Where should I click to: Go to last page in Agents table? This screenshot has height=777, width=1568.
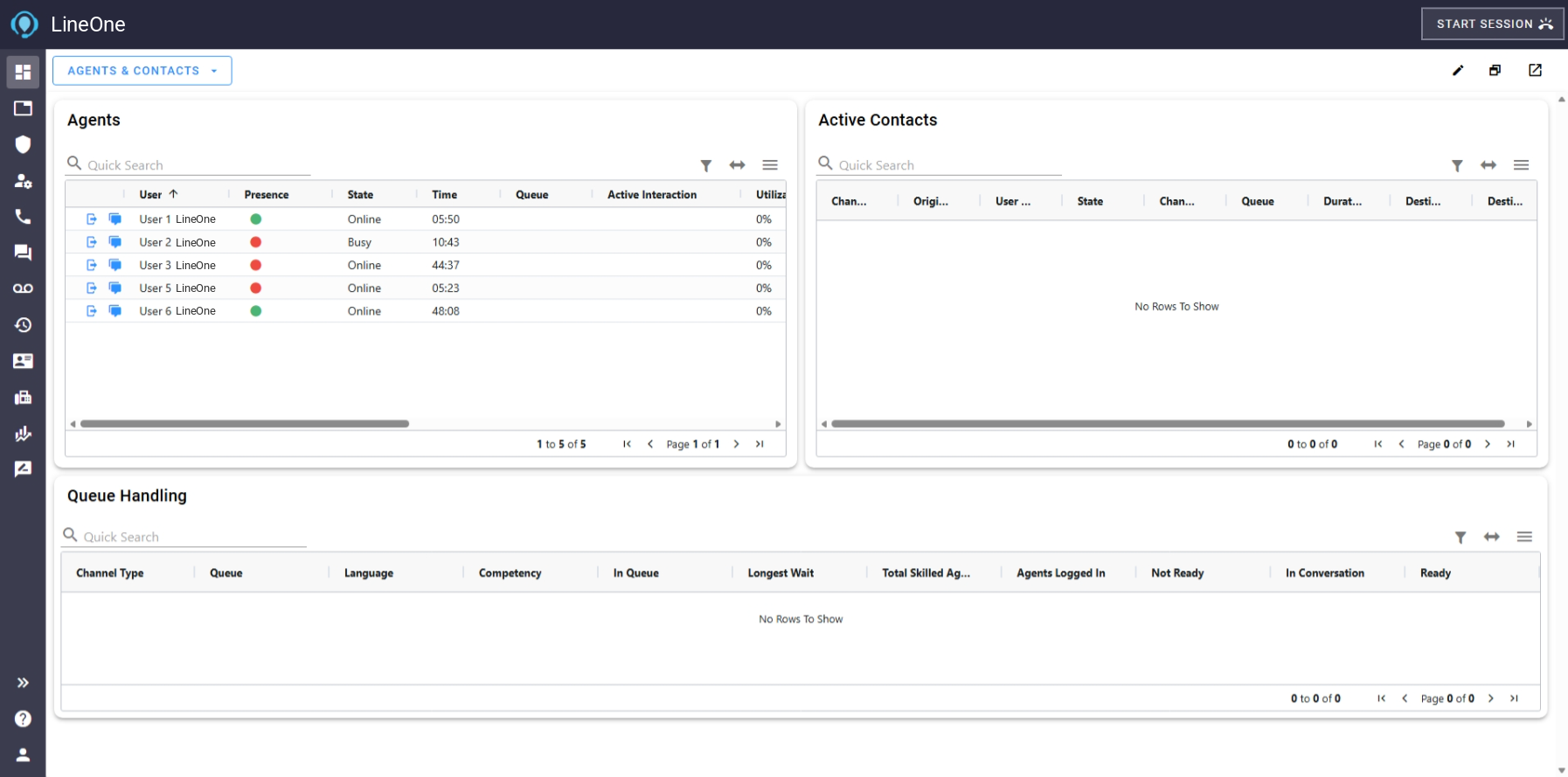[x=760, y=444]
